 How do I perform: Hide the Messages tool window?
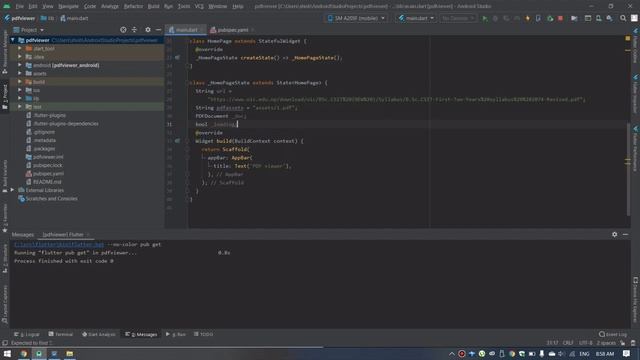[625, 235]
